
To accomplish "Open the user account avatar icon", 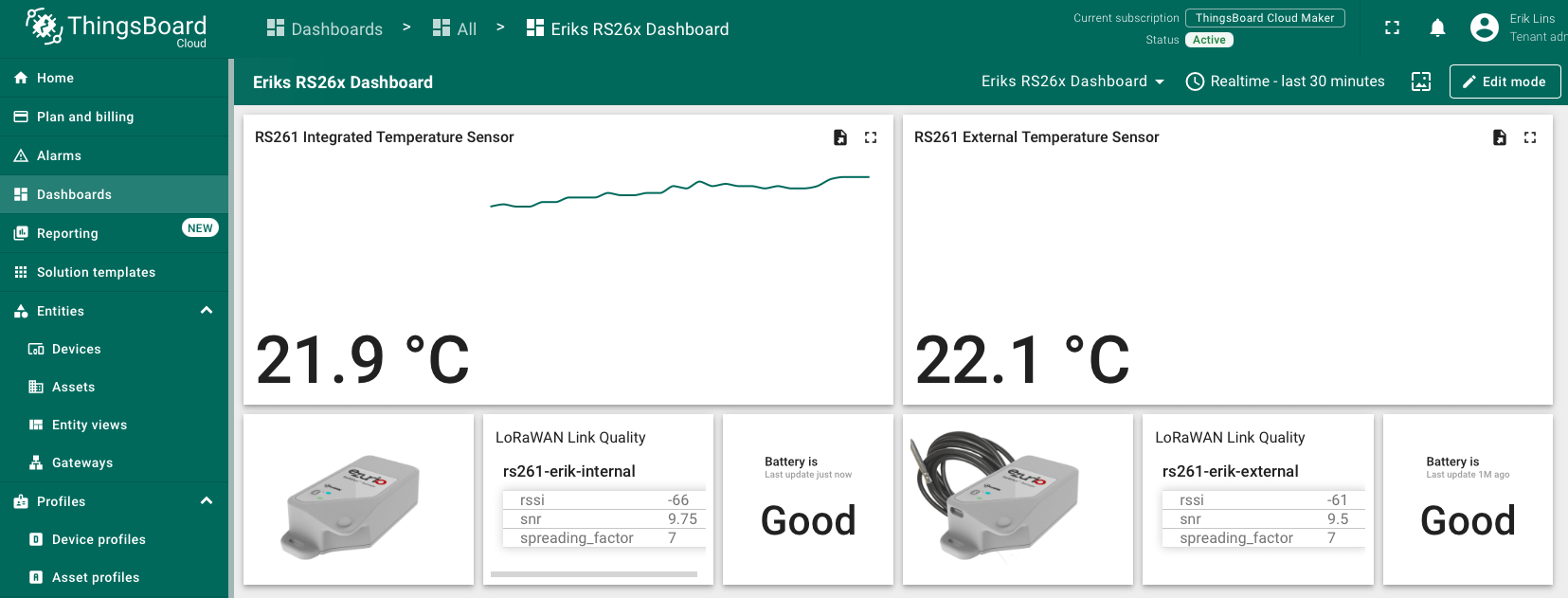I will coord(1484,27).
